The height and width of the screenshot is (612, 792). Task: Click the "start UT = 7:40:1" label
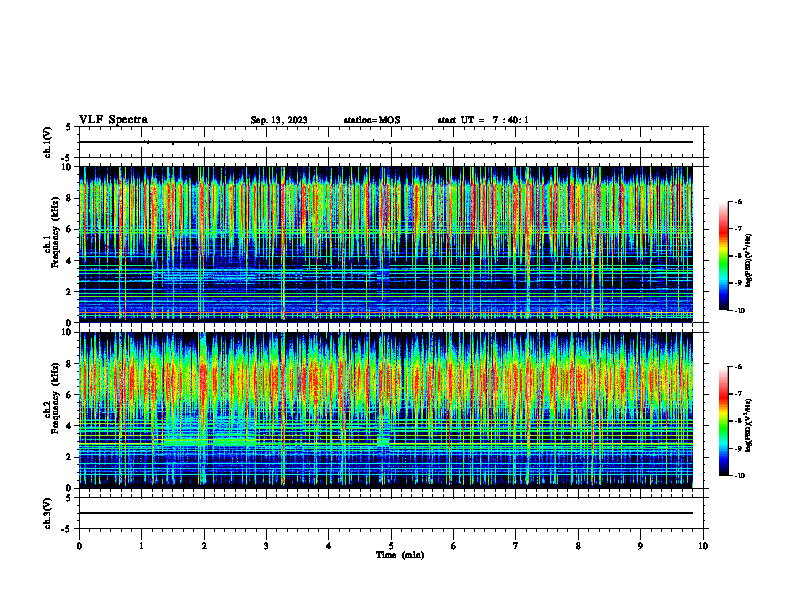[x=483, y=120]
